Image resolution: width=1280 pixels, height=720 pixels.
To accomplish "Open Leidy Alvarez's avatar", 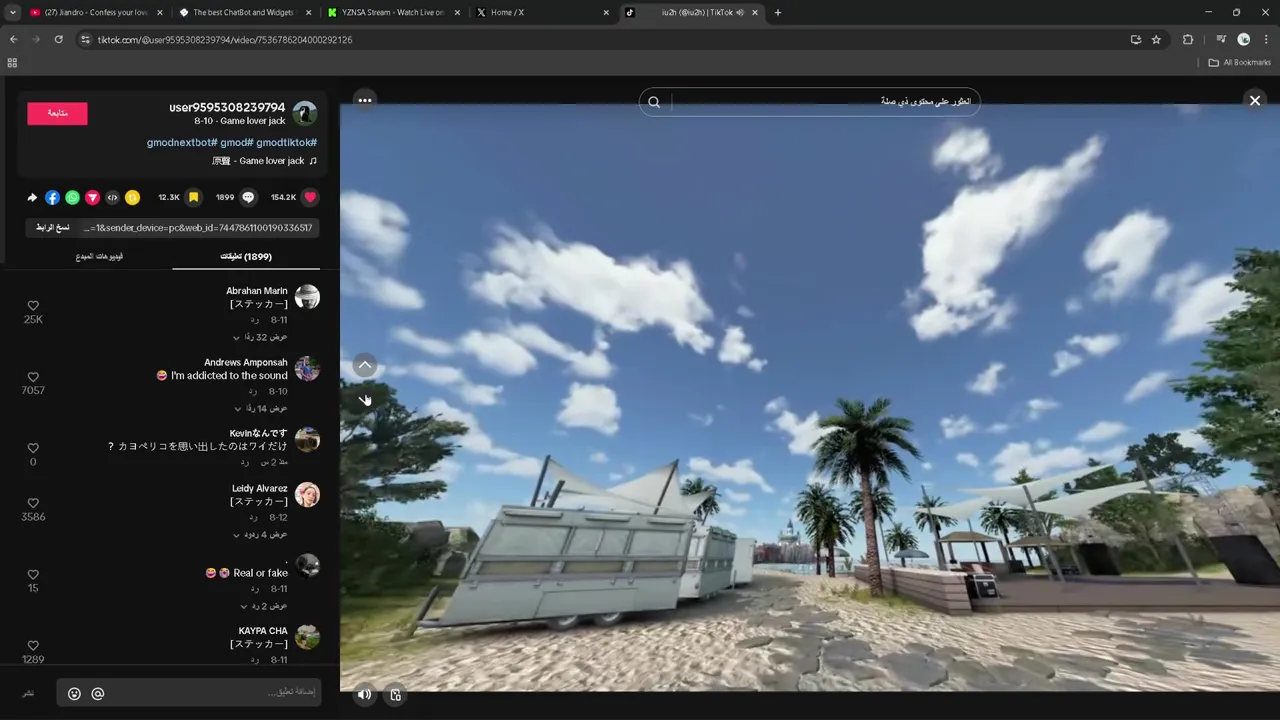I will (307, 494).
